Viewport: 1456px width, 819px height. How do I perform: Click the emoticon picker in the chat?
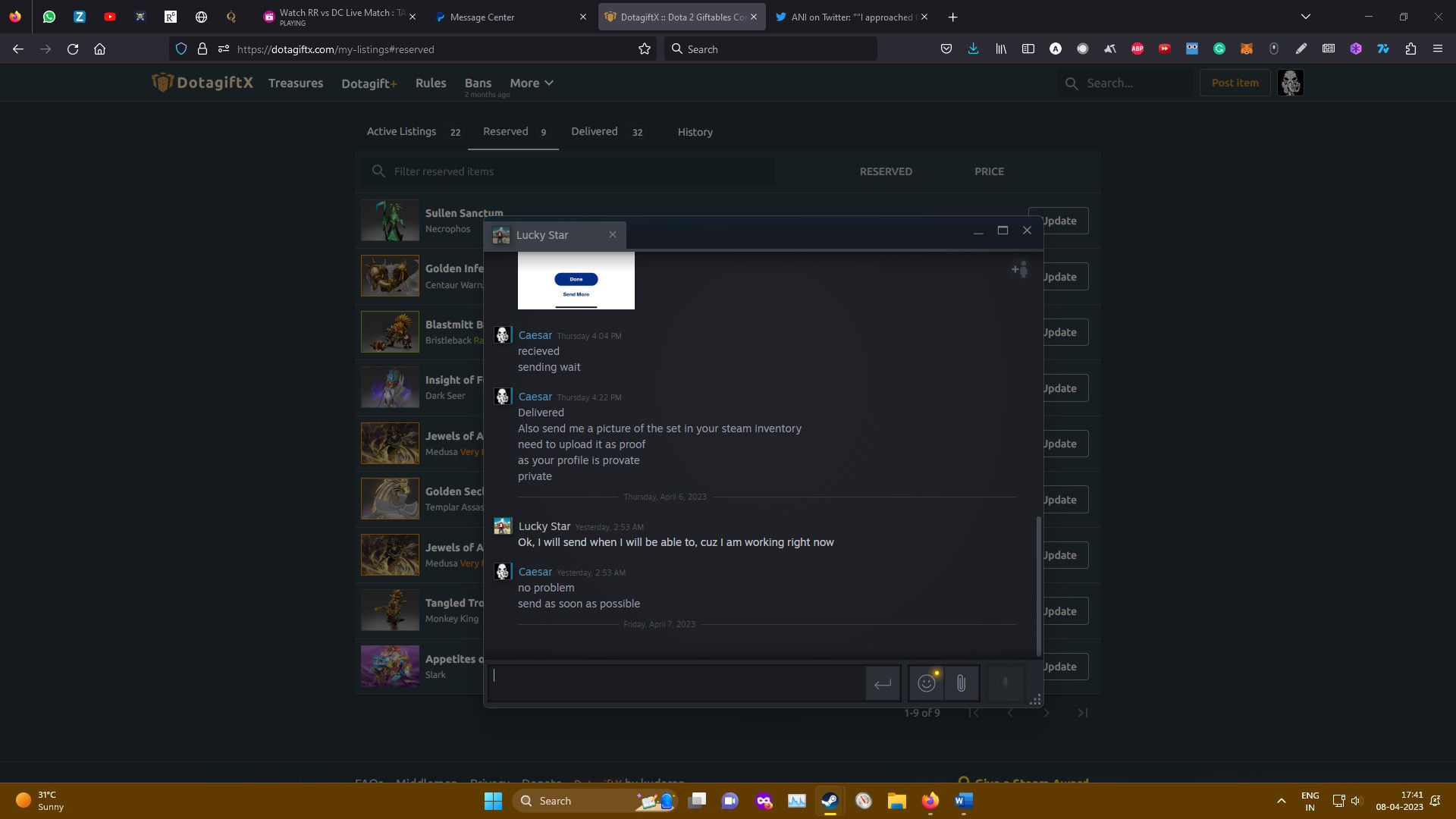tap(926, 683)
